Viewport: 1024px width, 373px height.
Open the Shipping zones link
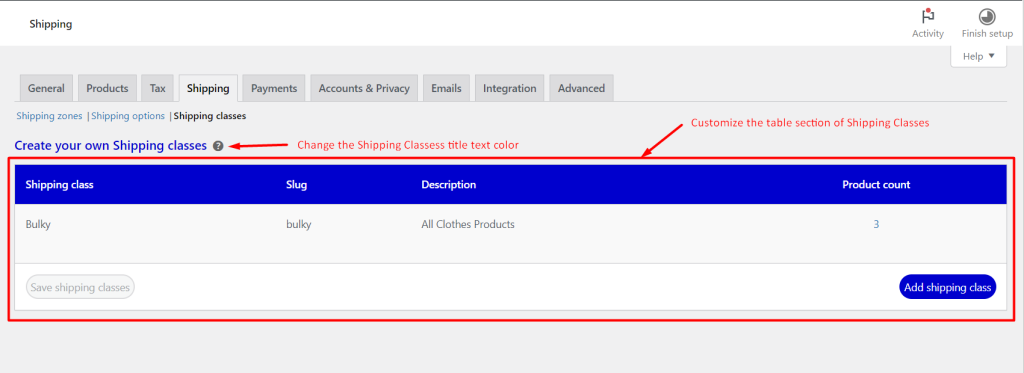pos(50,116)
